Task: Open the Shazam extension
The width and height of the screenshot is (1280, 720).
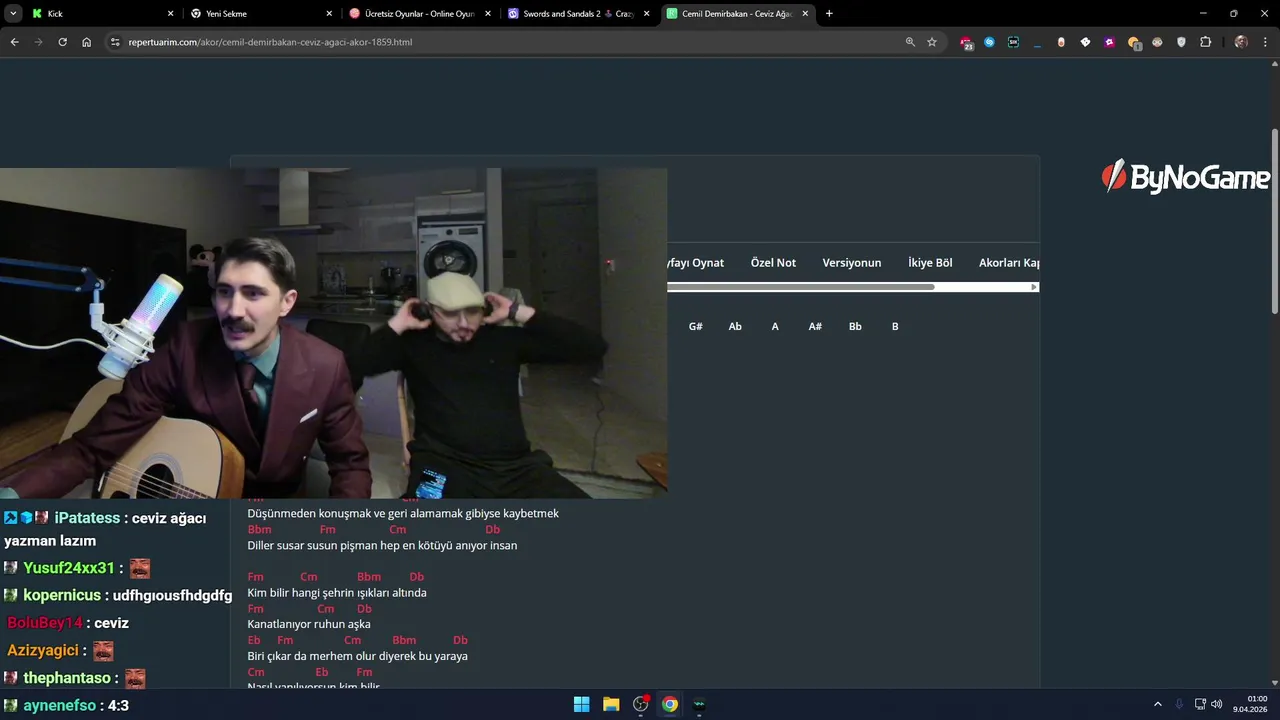Action: [x=989, y=42]
